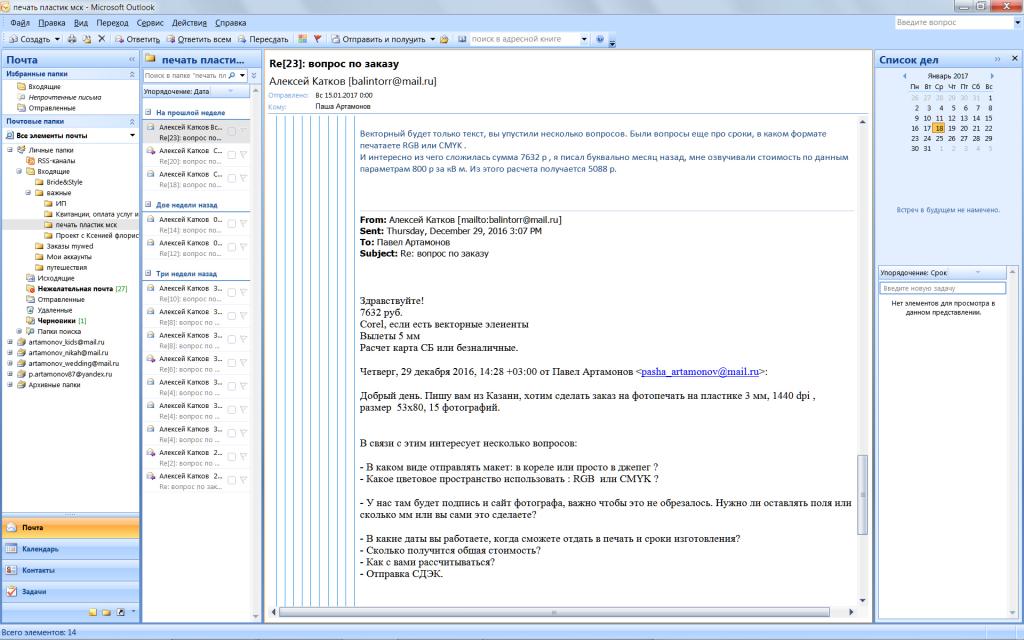Viewport: 1024px width, 640px height.
Task: Open address book search dropdown
Action: (584, 39)
